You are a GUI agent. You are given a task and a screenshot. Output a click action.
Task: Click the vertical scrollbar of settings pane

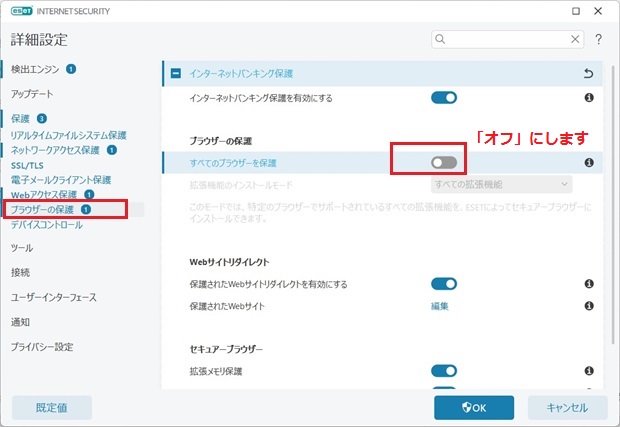pyautogui.click(x=612, y=206)
